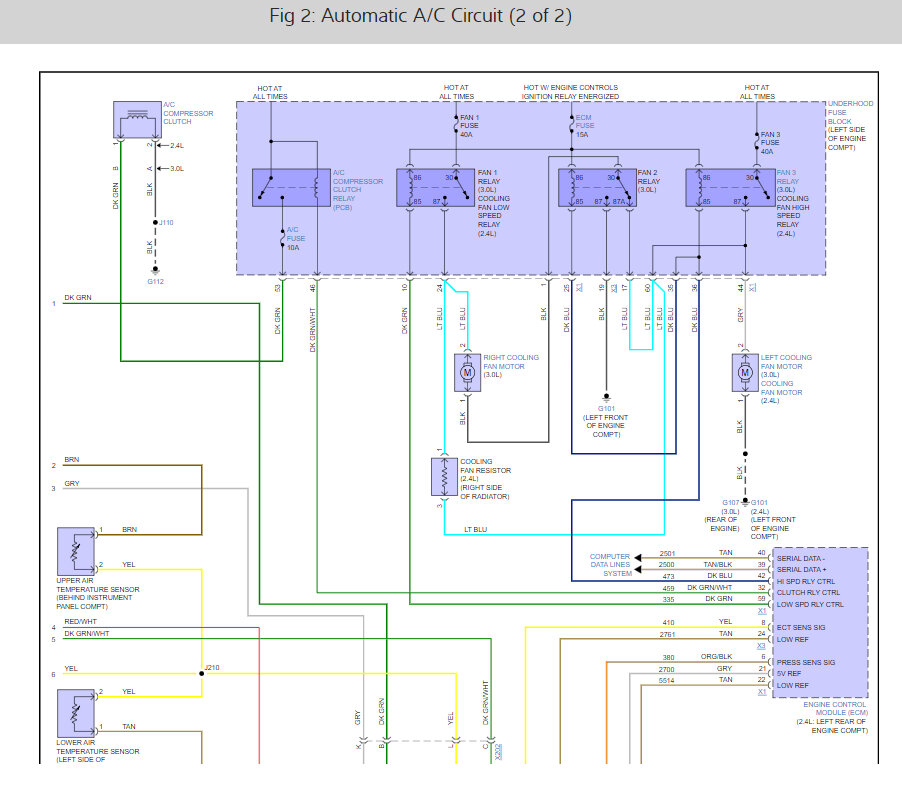902x799 pixels.
Task: Click the J210 splice dot on the YEL wire
Action: click(x=201, y=673)
